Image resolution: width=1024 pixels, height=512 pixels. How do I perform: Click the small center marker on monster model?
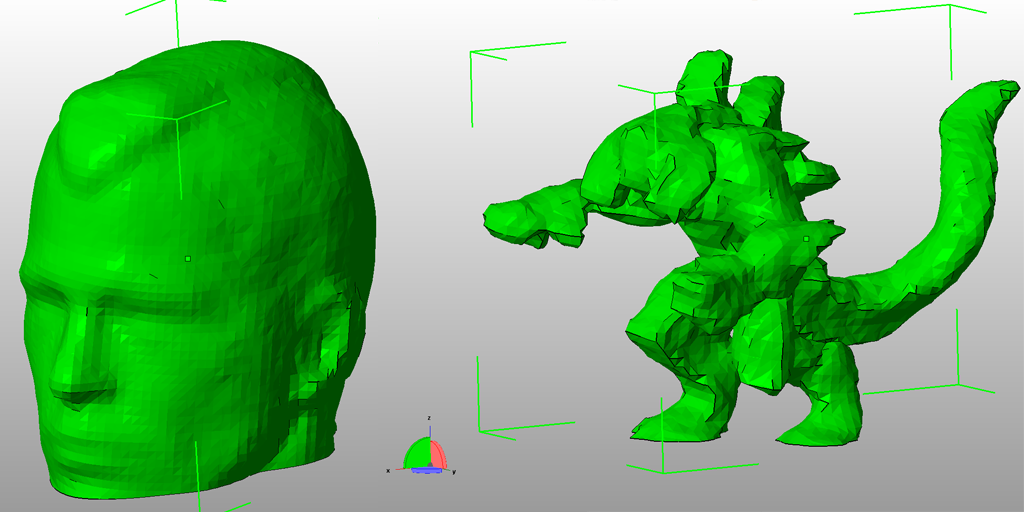(807, 240)
